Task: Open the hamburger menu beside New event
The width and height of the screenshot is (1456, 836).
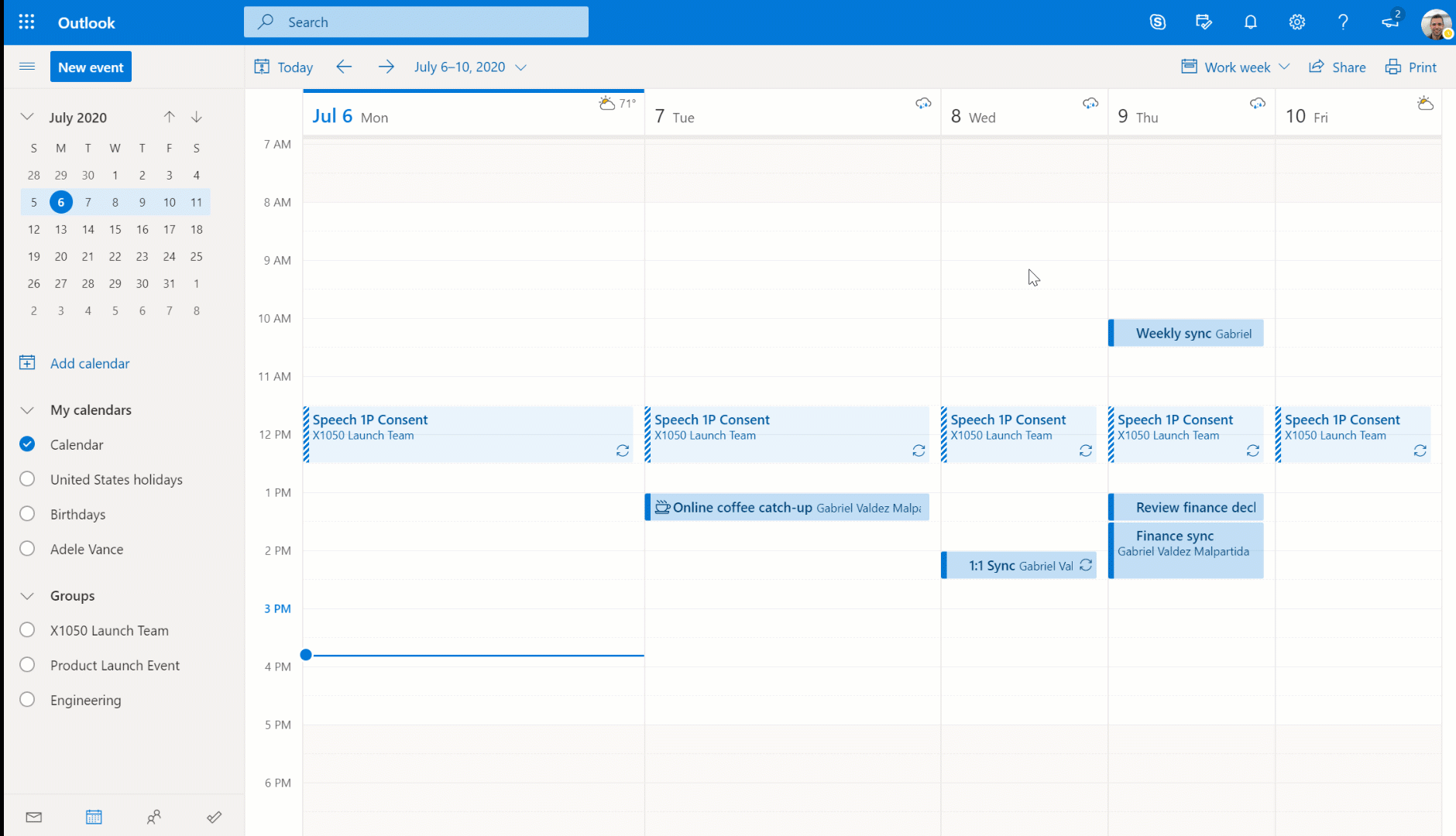Action: pos(27,67)
